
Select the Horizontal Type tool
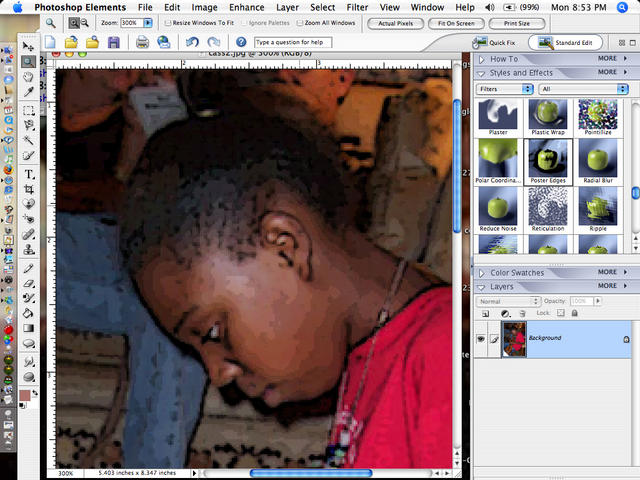[29, 175]
